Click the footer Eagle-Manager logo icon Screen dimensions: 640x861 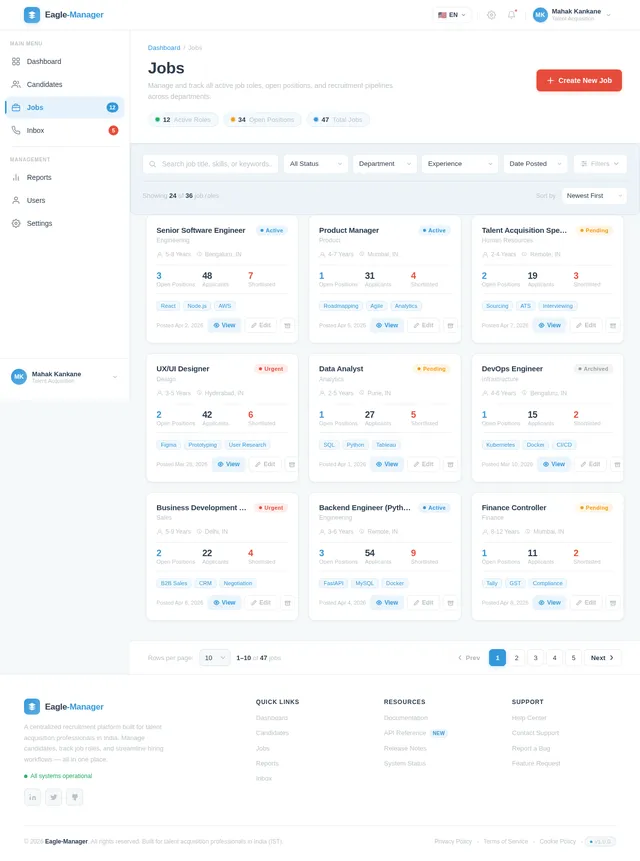tap(32, 707)
